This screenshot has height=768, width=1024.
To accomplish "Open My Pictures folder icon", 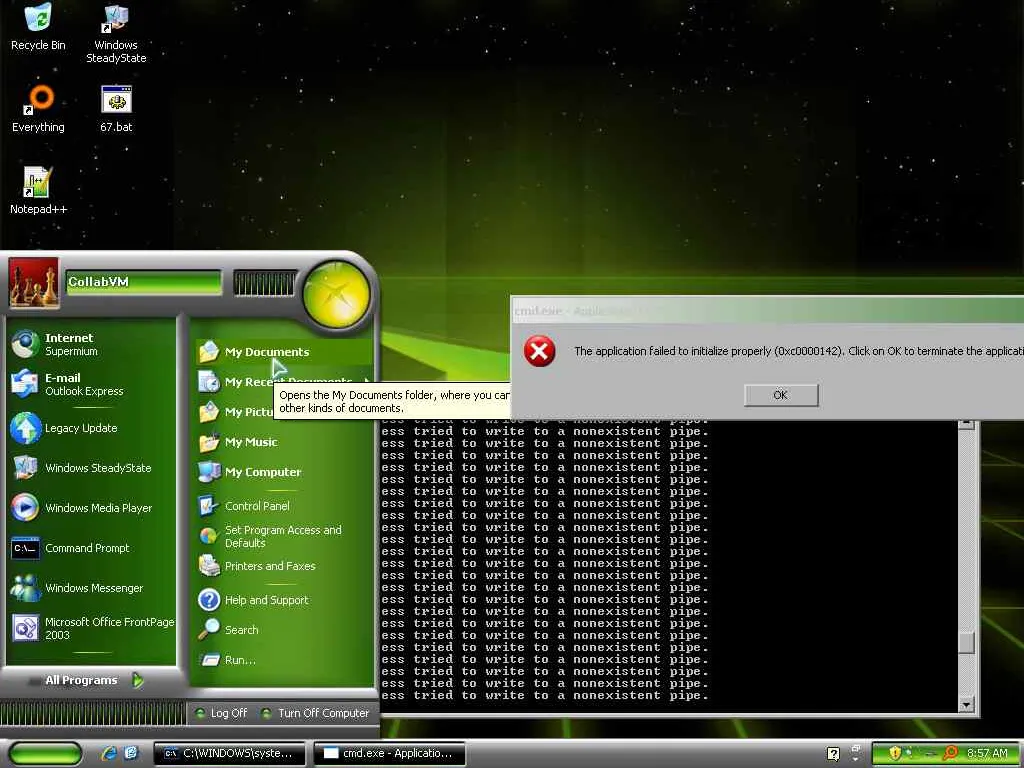I will coord(209,412).
